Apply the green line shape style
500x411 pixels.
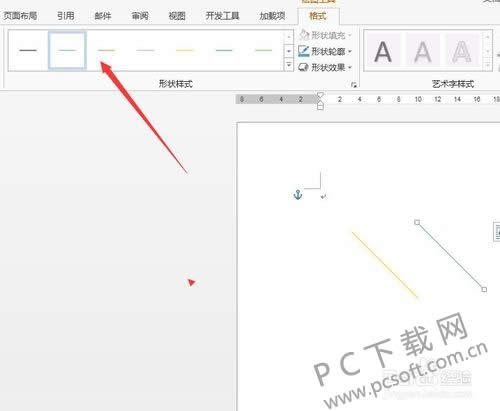(263, 50)
